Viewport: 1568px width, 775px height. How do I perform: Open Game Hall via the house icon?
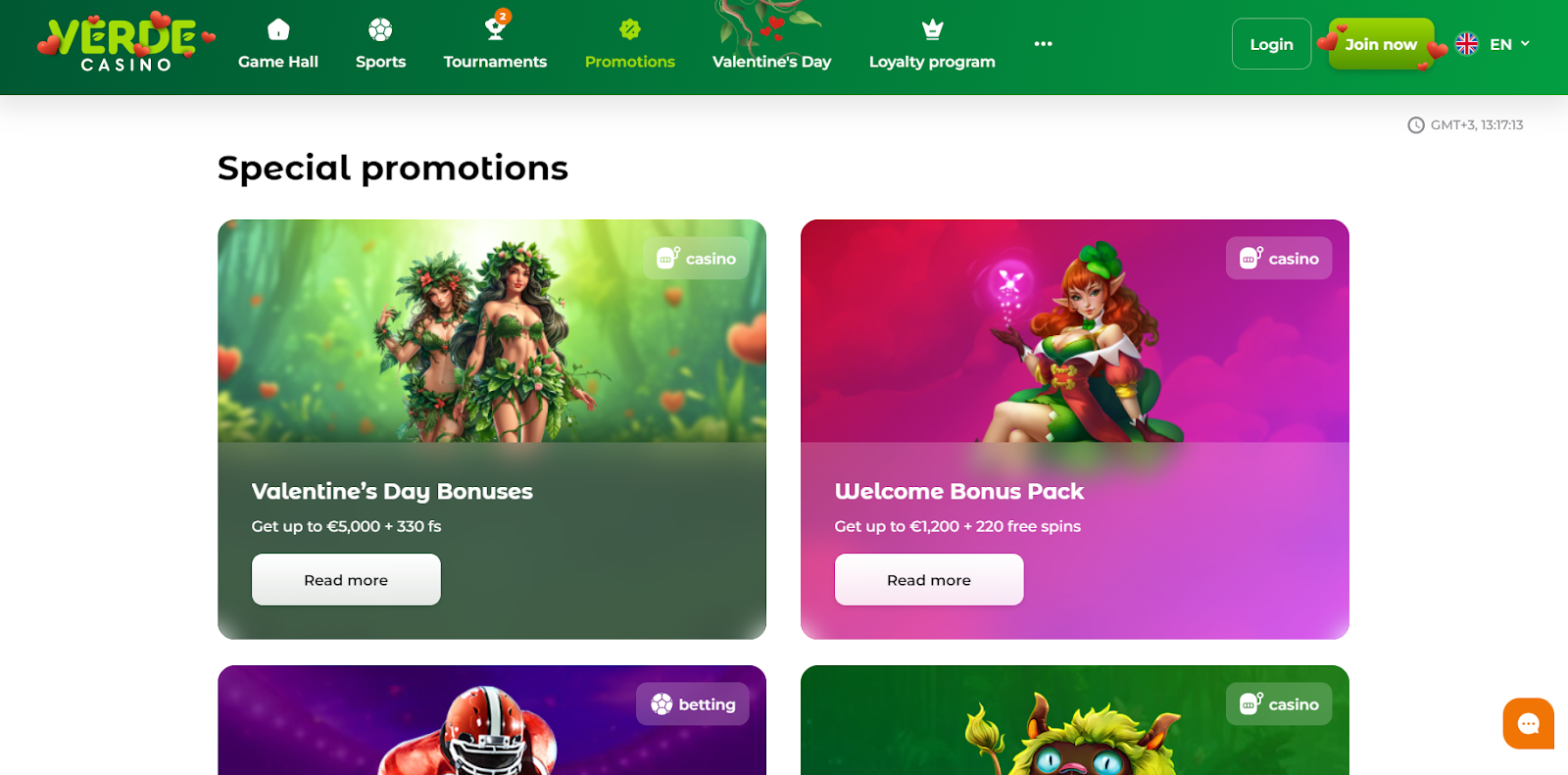pyautogui.click(x=278, y=29)
